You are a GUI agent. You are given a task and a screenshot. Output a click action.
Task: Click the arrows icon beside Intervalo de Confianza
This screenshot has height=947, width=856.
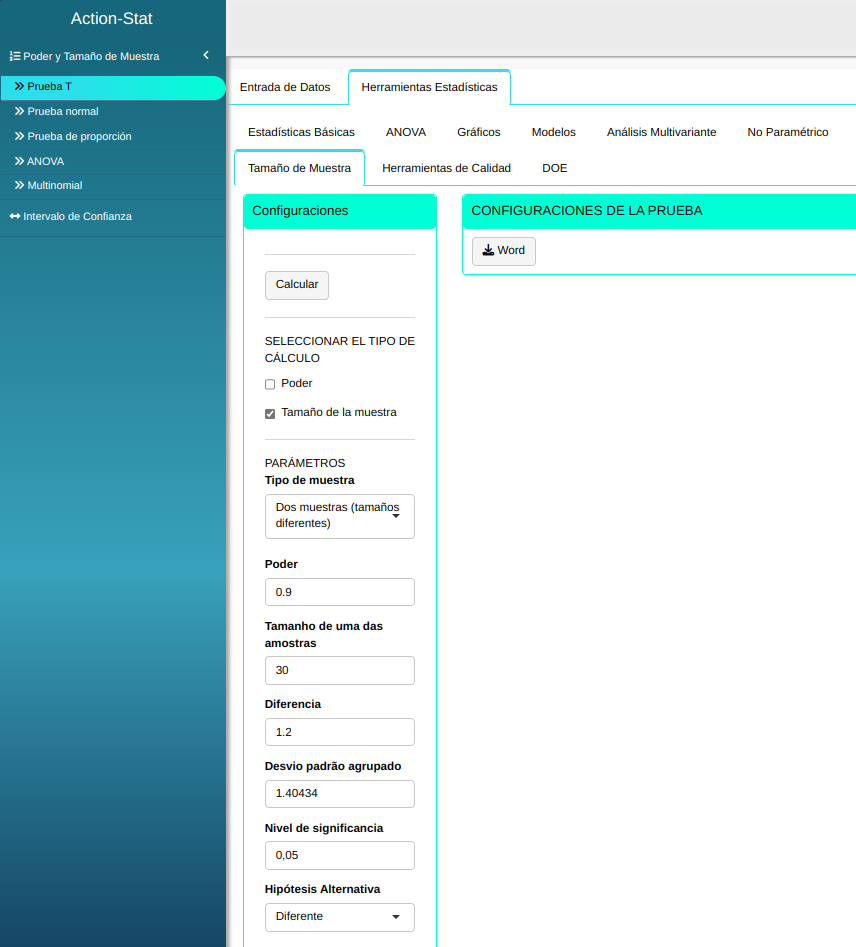pos(15,216)
